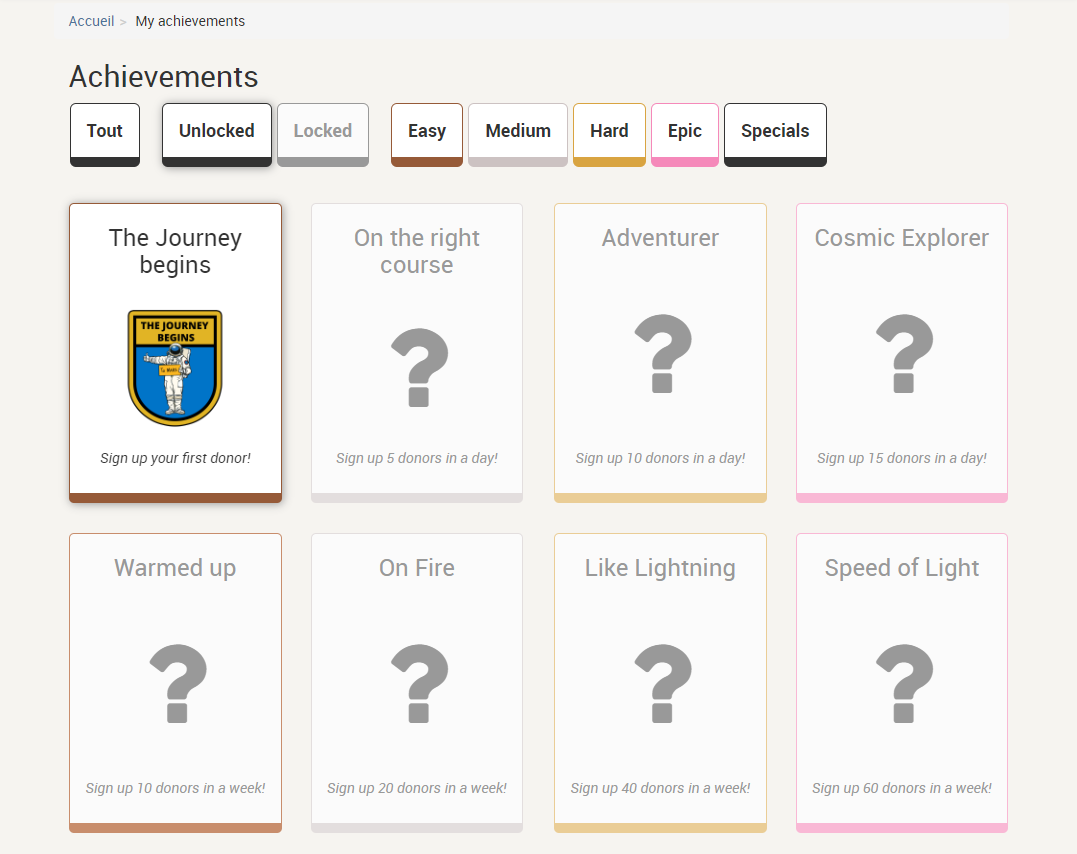Screen dimensions: 1077x854
Task: Click the Warmed up question mark icon
Action: click(178, 684)
